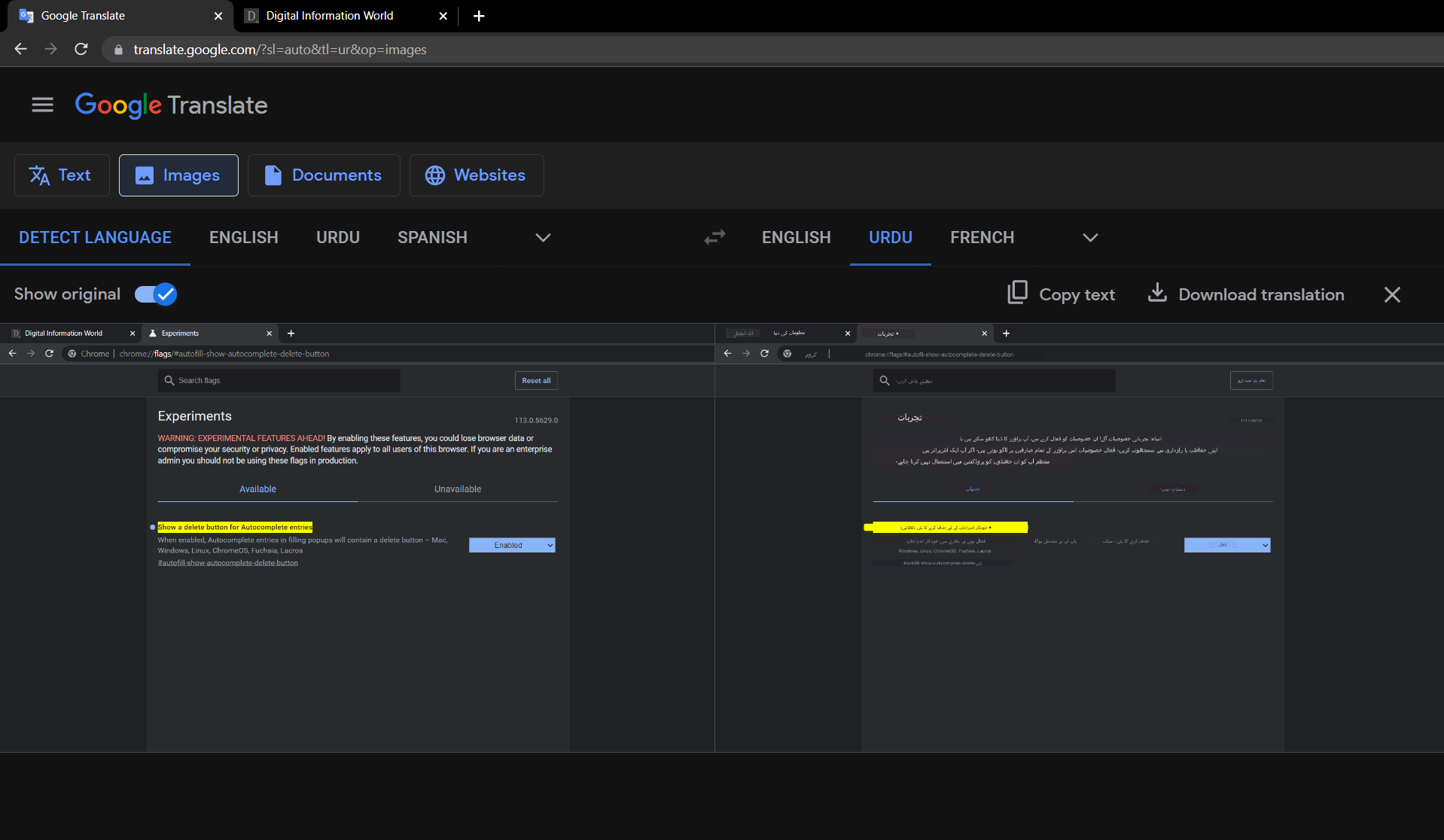Viewport: 1444px width, 840px height.
Task: Click the browser forward arrow
Action: (x=50, y=49)
